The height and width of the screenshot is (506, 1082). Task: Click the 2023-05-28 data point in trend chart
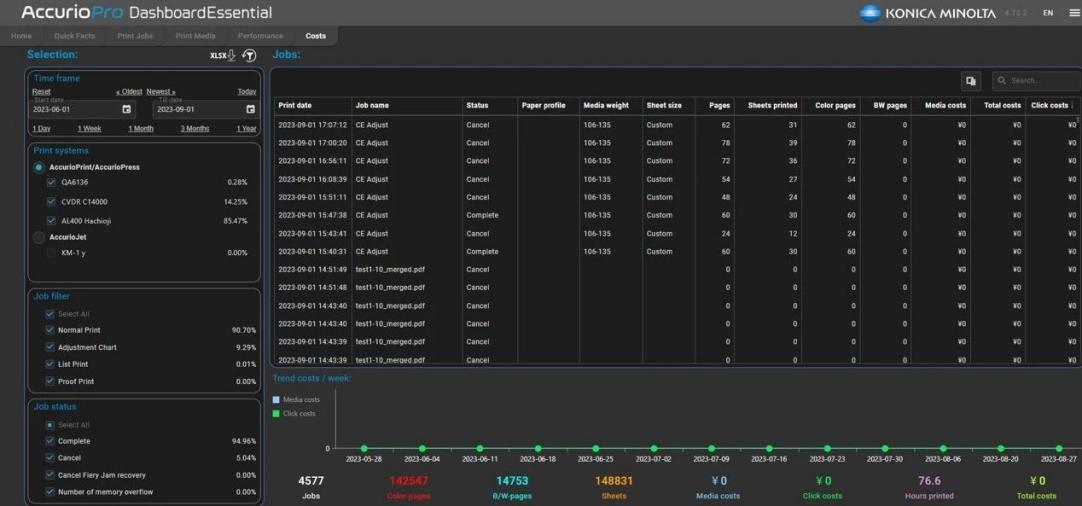point(364,449)
